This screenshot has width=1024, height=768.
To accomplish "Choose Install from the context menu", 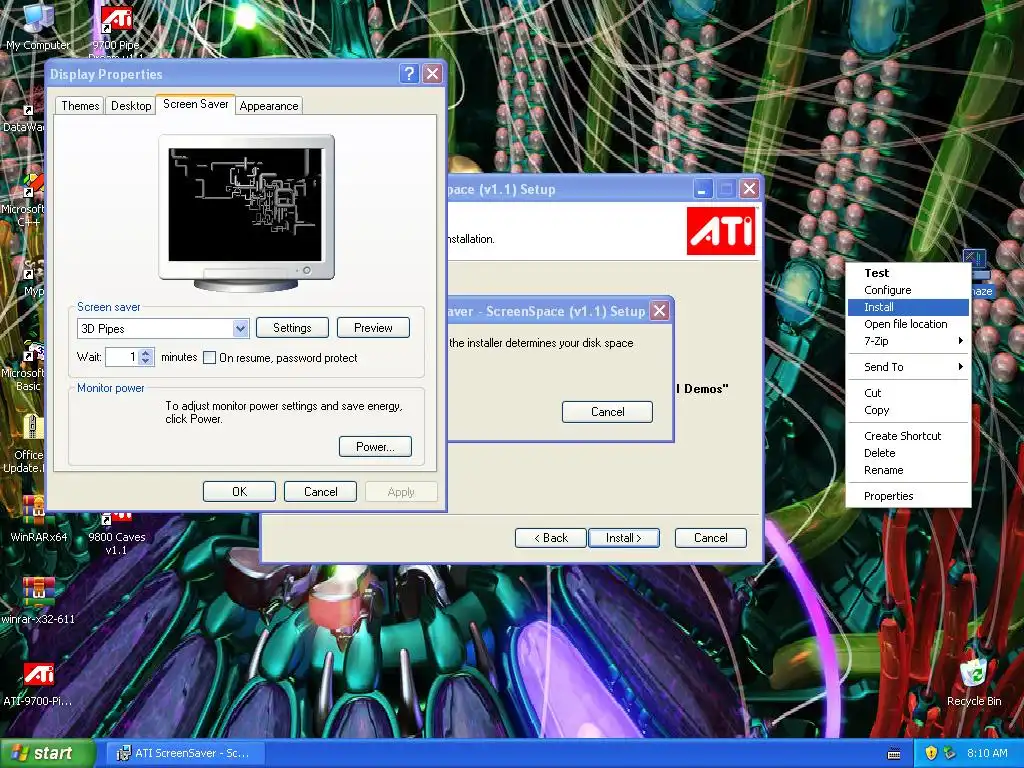I will (x=908, y=307).
